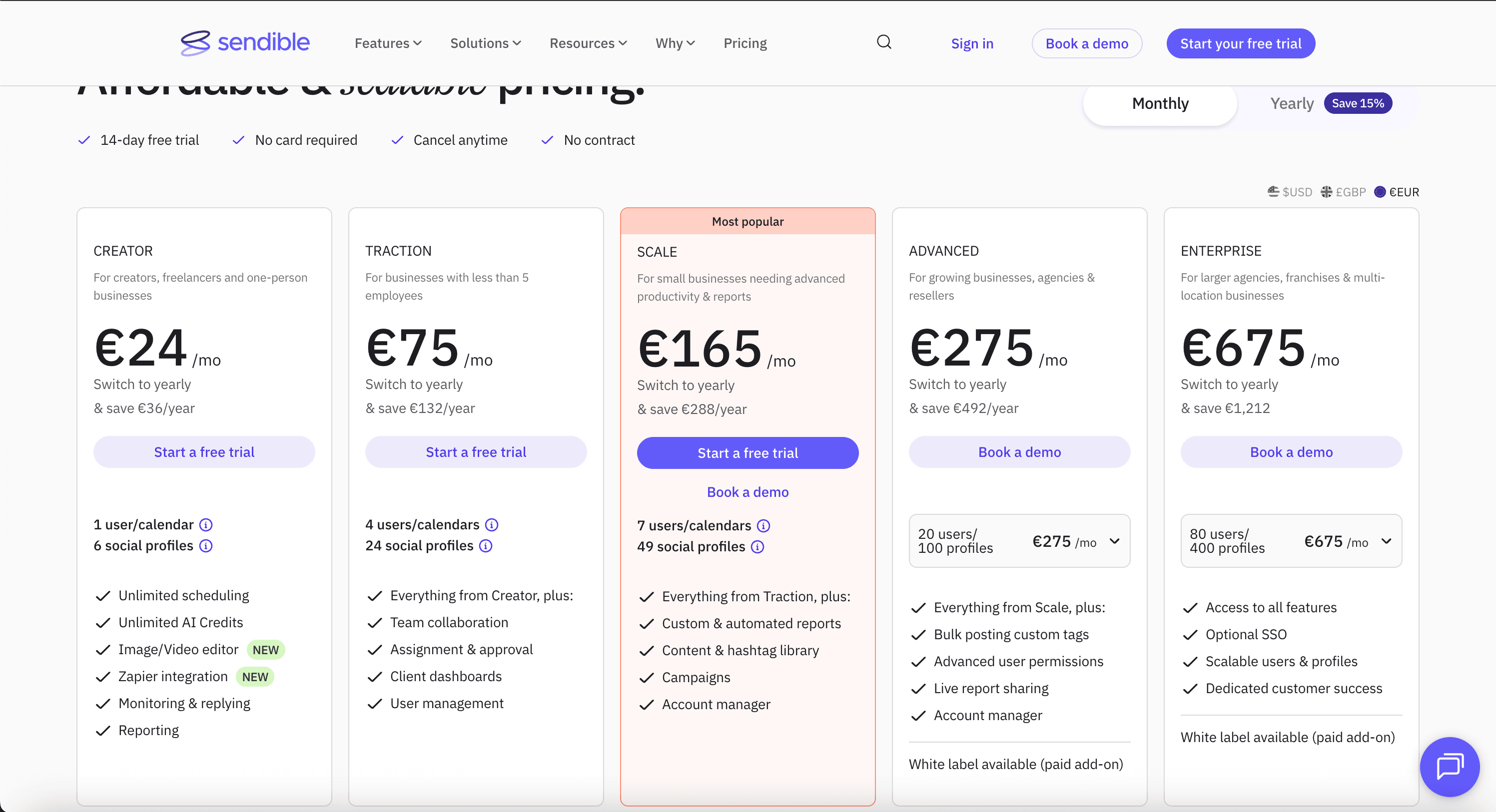Click Enterprise's White label available text
The width and height of the screenshot is (1496, 812).
click(1288, 737)
